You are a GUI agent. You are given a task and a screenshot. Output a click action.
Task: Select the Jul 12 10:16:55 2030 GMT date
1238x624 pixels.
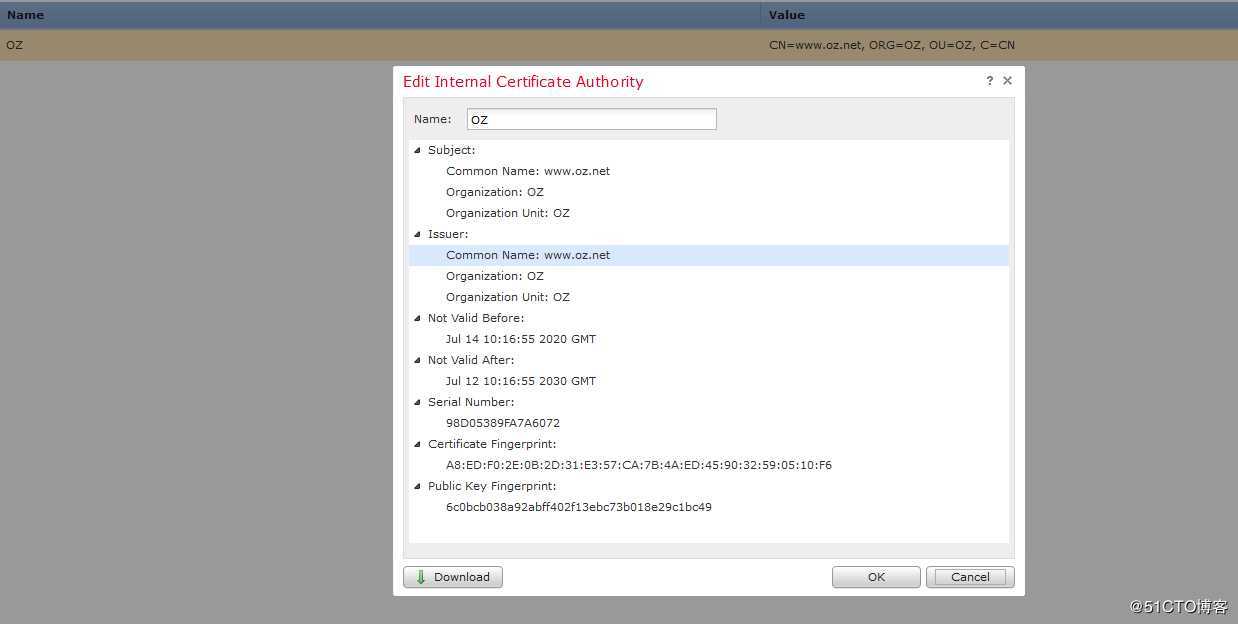click(521, 381)
